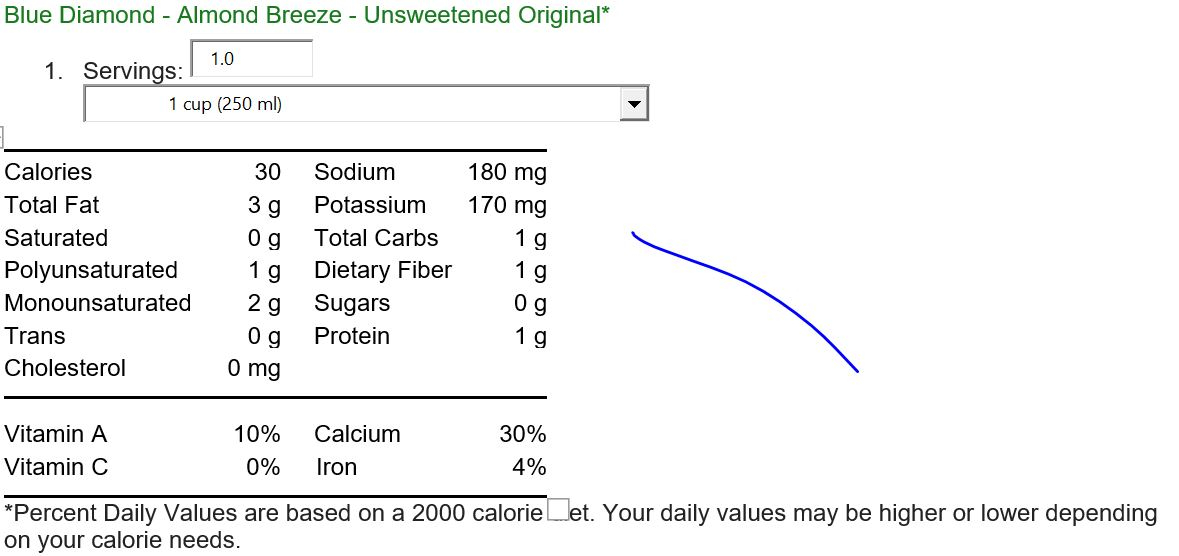Select the Total Carbs label

[376, 238]
